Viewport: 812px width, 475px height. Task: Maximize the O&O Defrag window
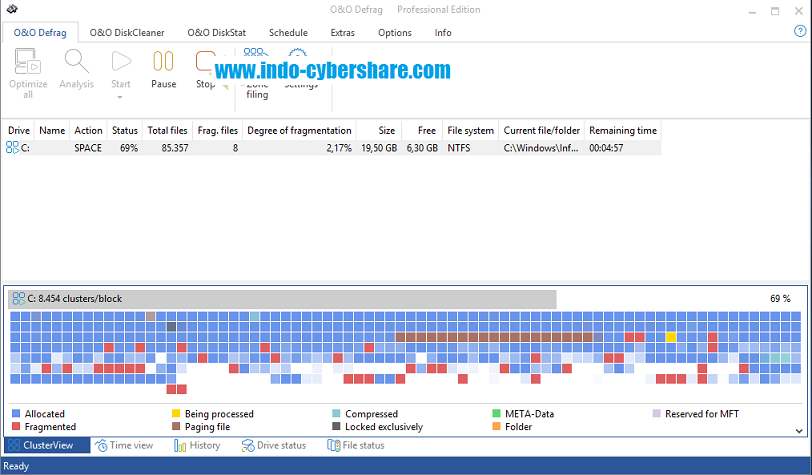[775, 11]
